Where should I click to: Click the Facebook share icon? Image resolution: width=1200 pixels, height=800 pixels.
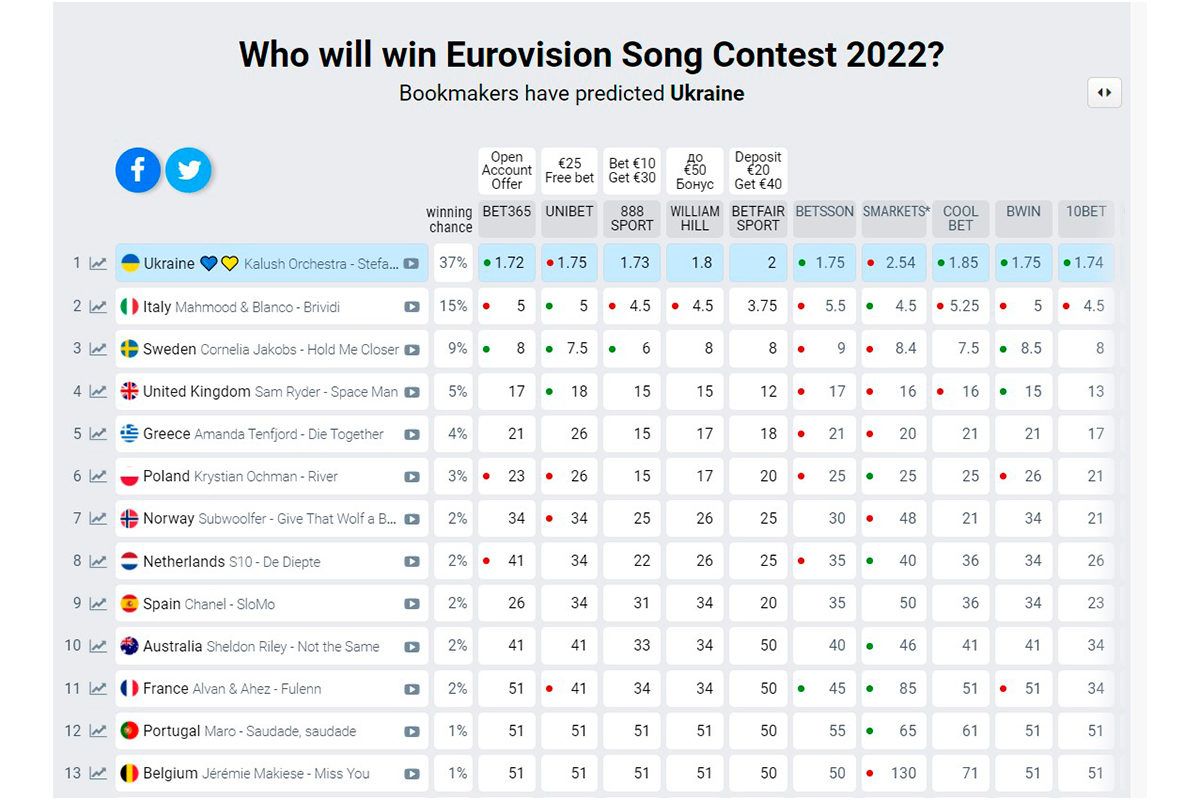tap(138, 170)
